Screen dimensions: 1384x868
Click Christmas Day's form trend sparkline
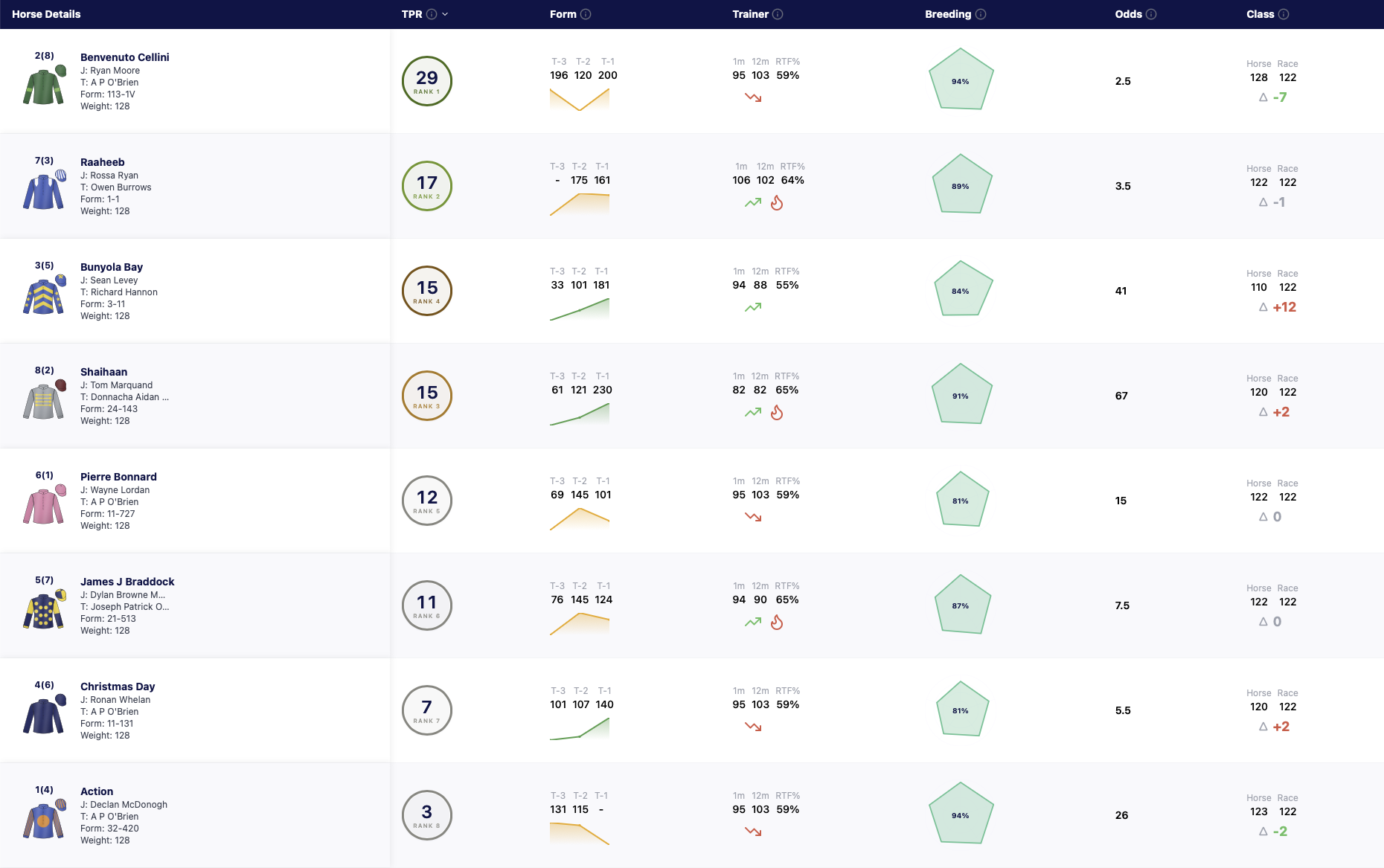[580, 728]
